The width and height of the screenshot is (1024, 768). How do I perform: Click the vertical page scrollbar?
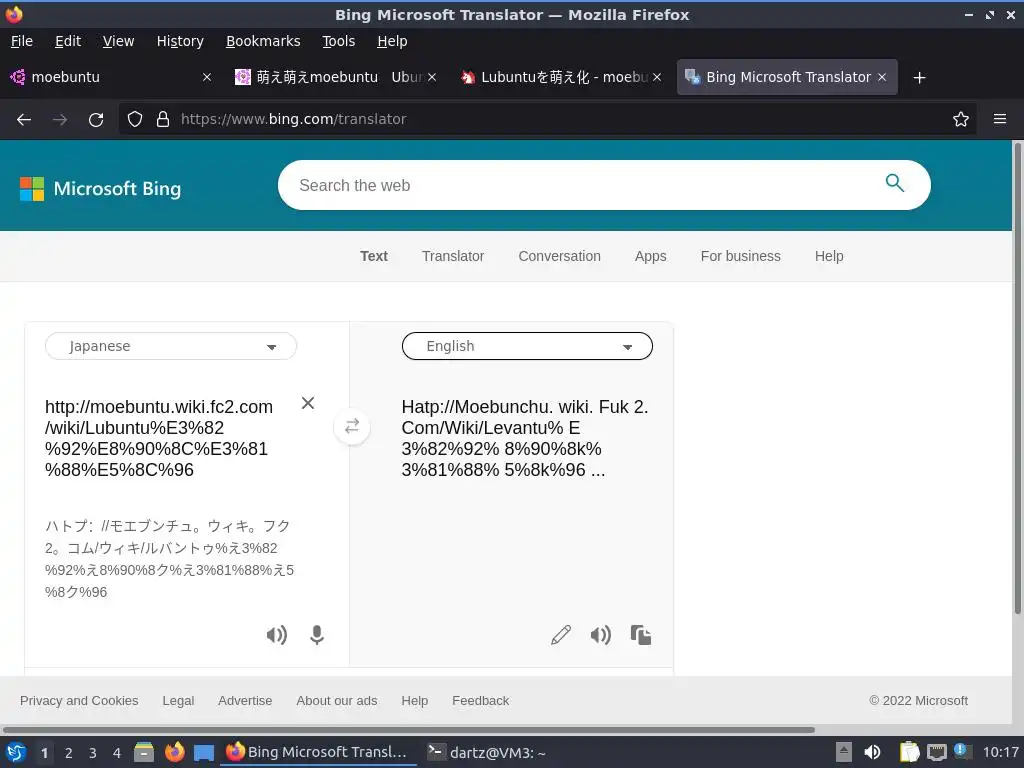pyautogui.click(x=1017, y=379)
